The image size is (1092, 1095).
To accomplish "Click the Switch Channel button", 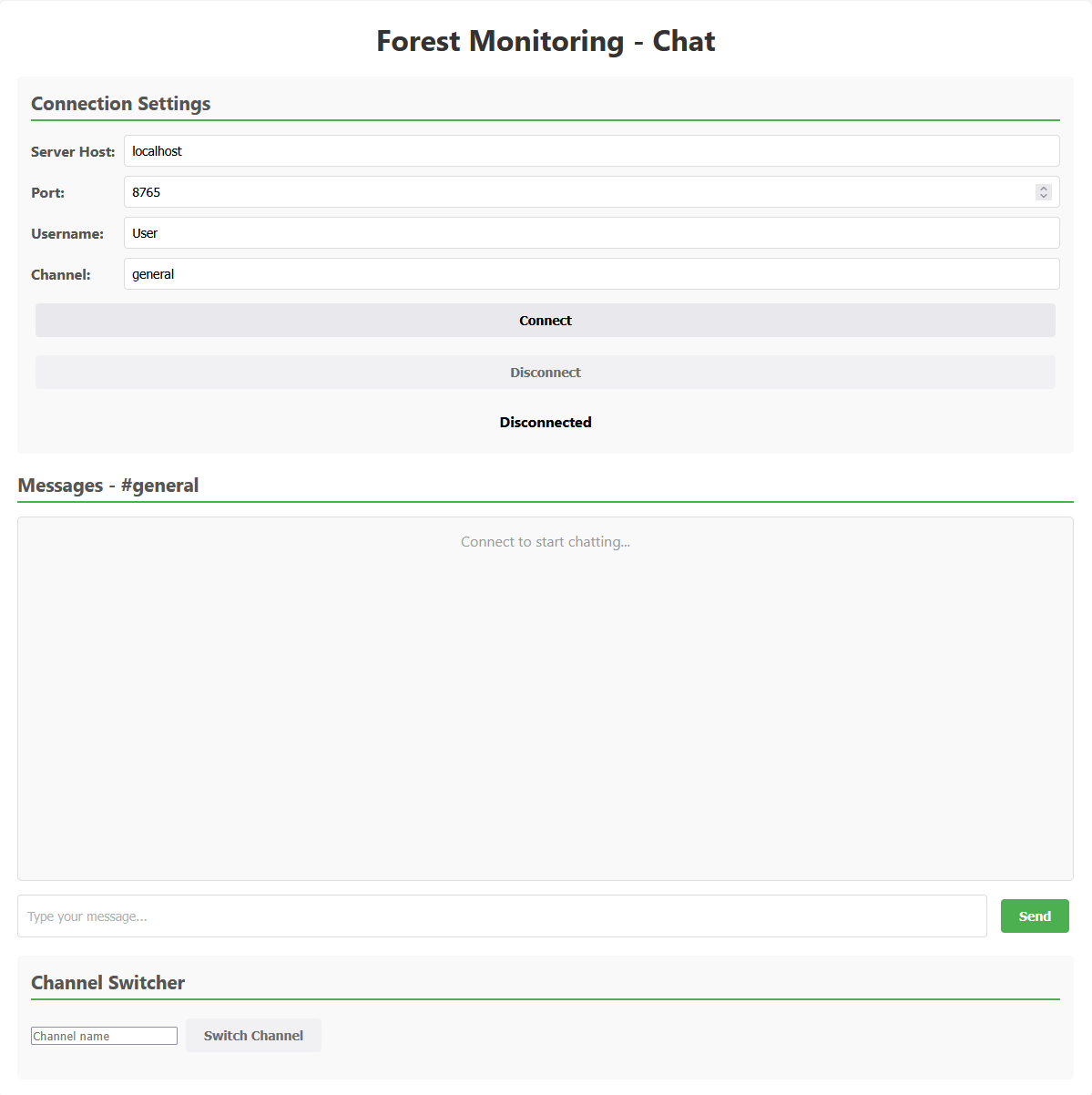I will [x=253, y=1035].
